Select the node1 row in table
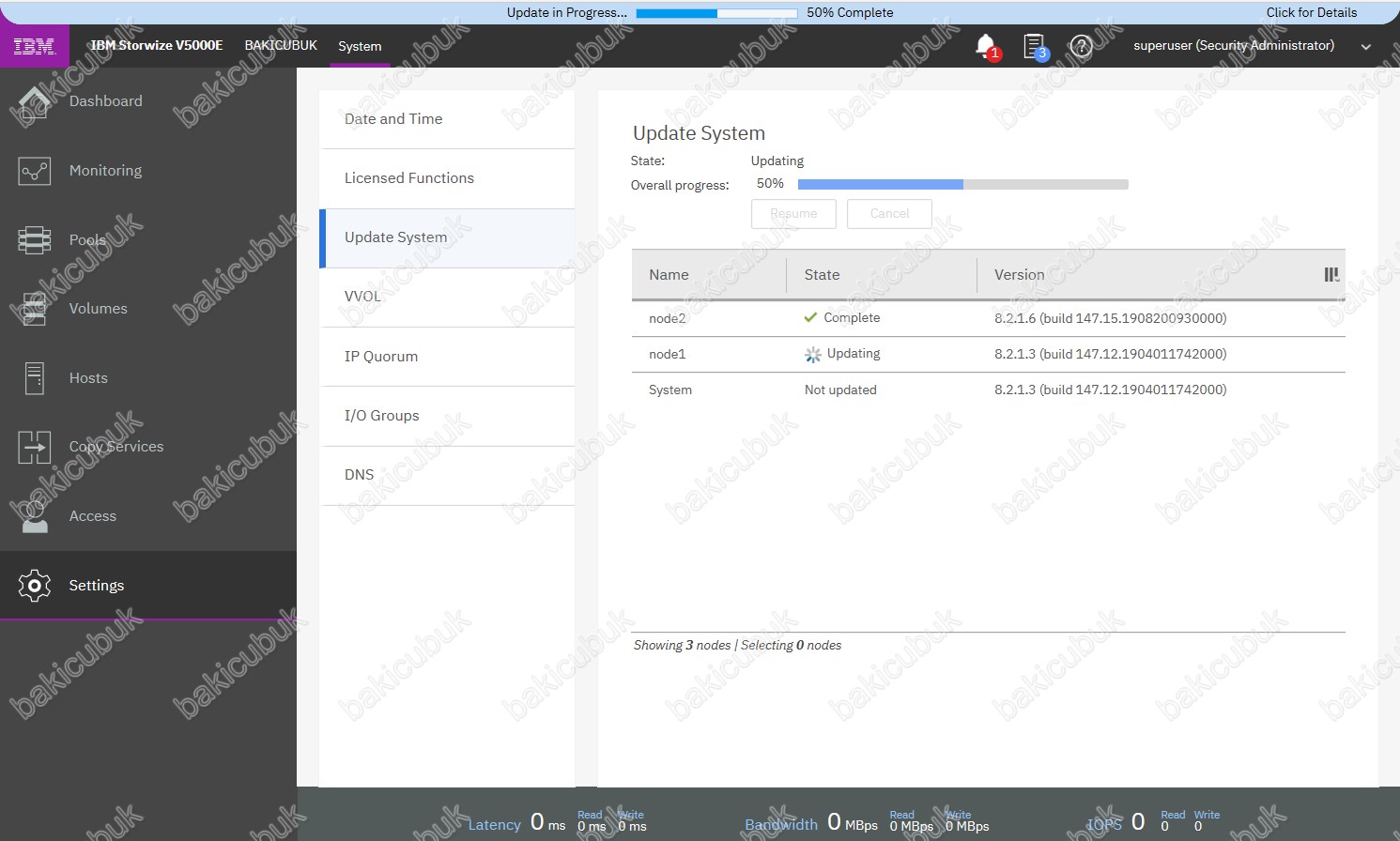1400x841 pixels. click(x=668, y=355)
